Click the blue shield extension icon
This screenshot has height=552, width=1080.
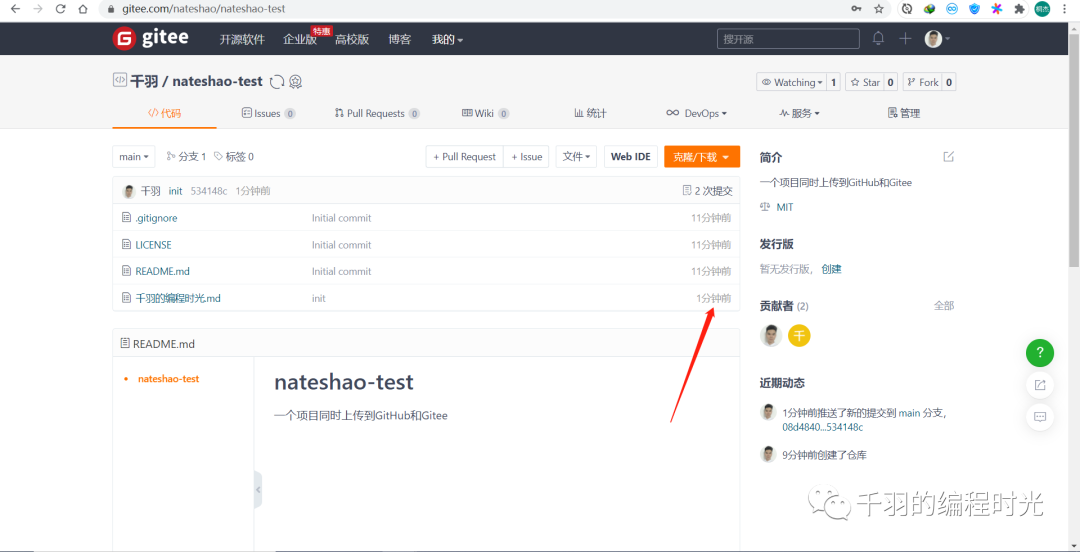(x=974, y=9)
